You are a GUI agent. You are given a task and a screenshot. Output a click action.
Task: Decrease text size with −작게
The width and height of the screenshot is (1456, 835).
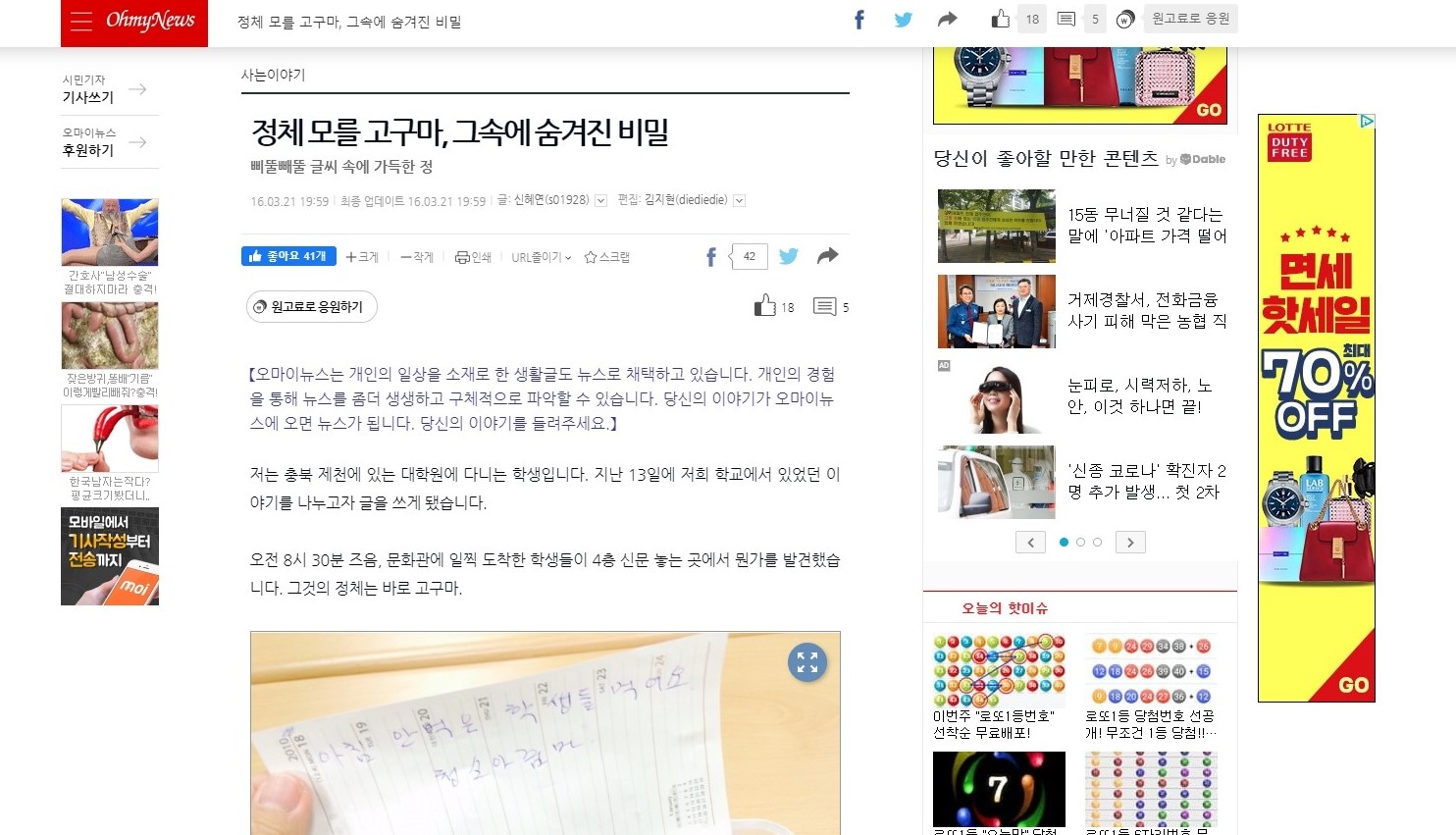[x=417, y=257]
